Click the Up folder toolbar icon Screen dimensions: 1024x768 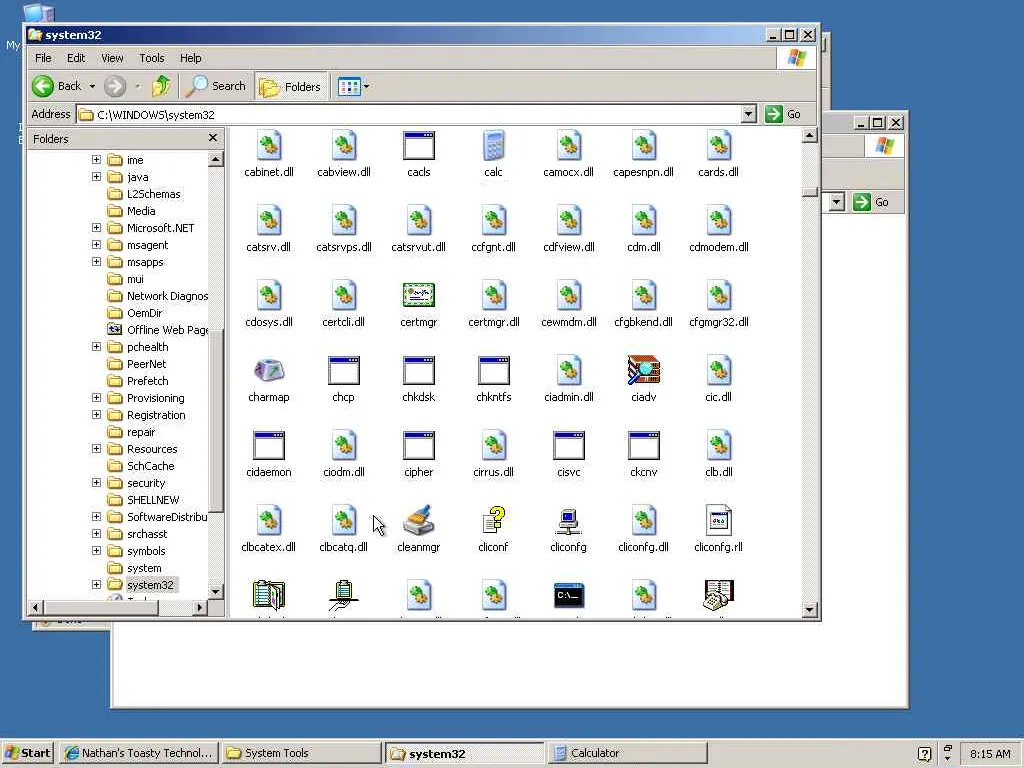pyautogui.click(x=161, y=86)
